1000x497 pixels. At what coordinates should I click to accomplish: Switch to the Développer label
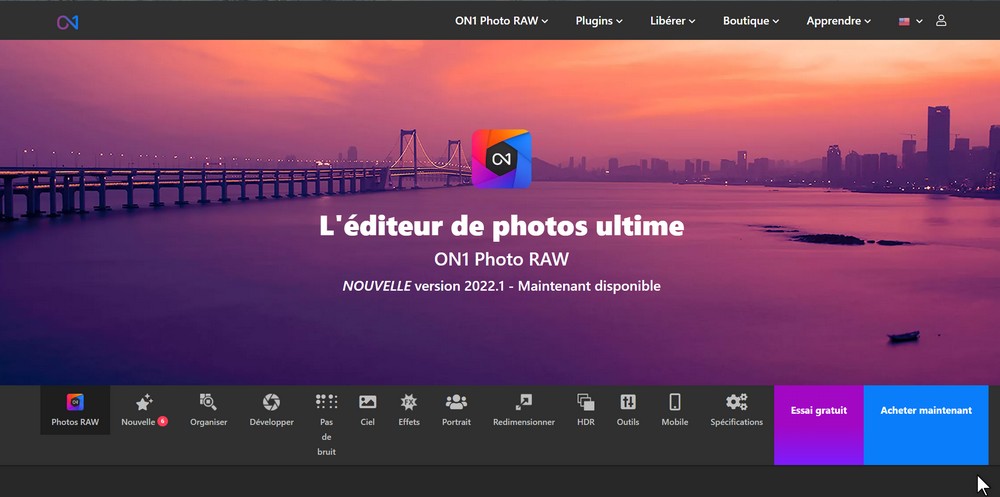pos(272,422)
